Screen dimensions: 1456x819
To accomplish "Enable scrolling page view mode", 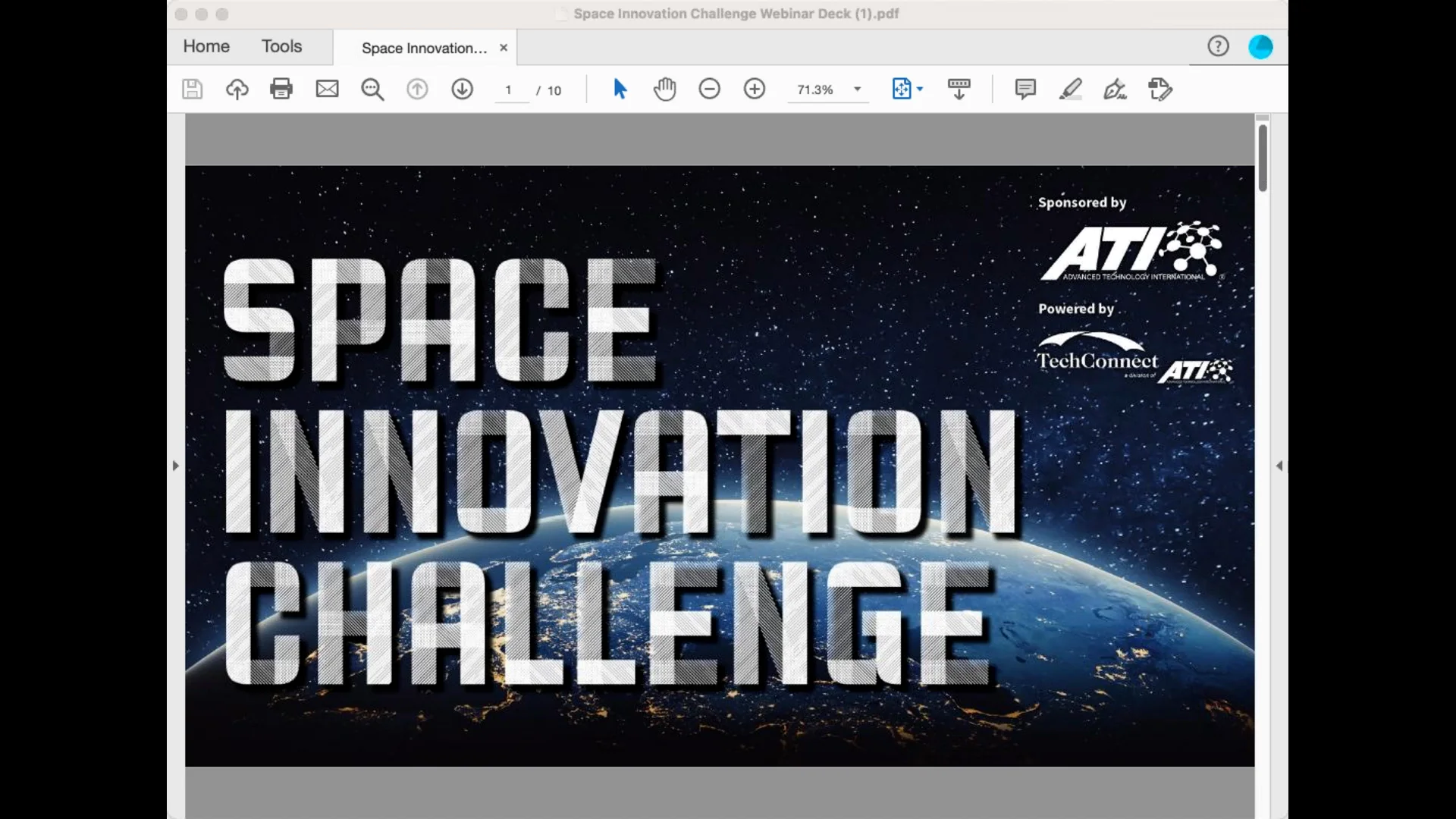I will tap(959, 89).
